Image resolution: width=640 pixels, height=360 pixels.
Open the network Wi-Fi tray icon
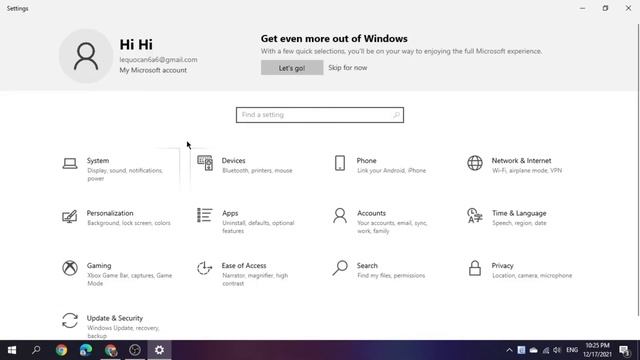coord(546,350)
